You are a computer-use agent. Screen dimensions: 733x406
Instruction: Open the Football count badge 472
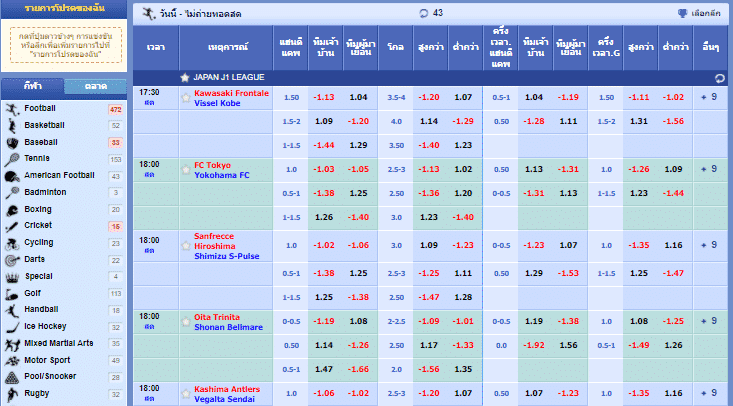tap(115, 110)
